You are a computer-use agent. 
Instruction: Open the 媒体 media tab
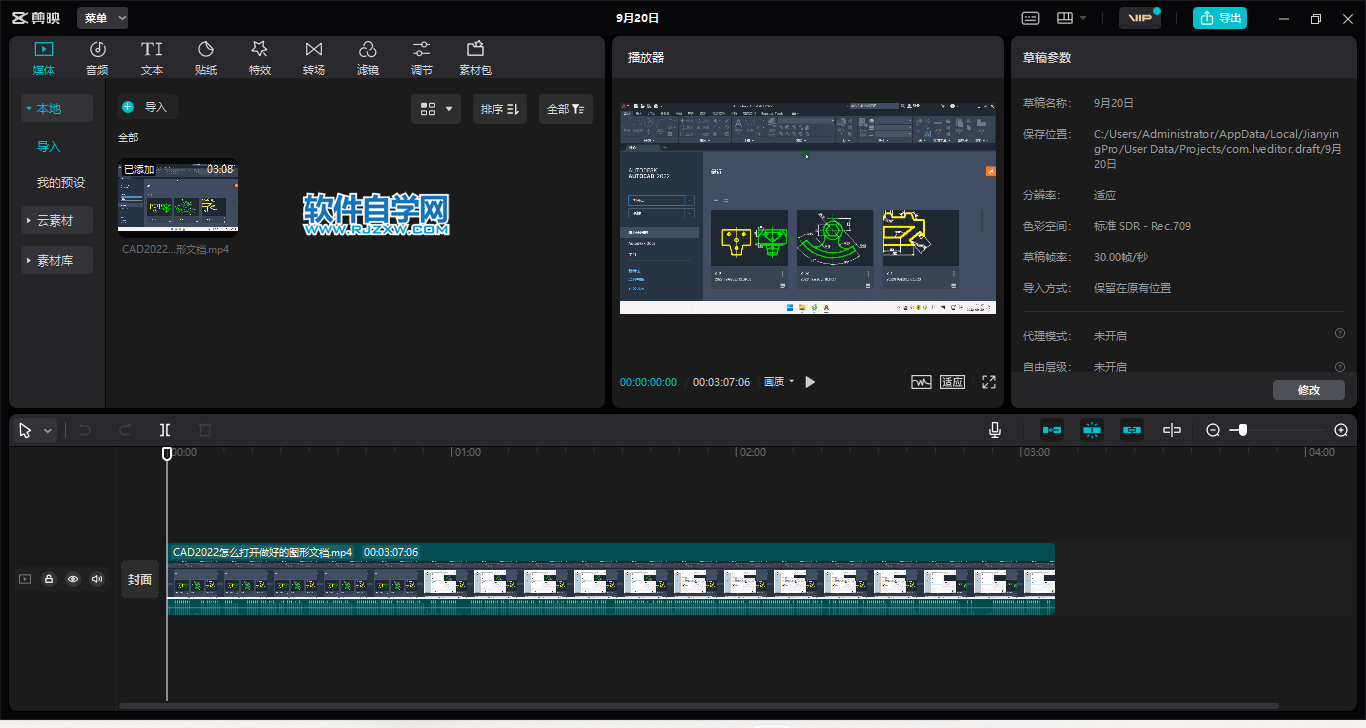pos(43,58)
